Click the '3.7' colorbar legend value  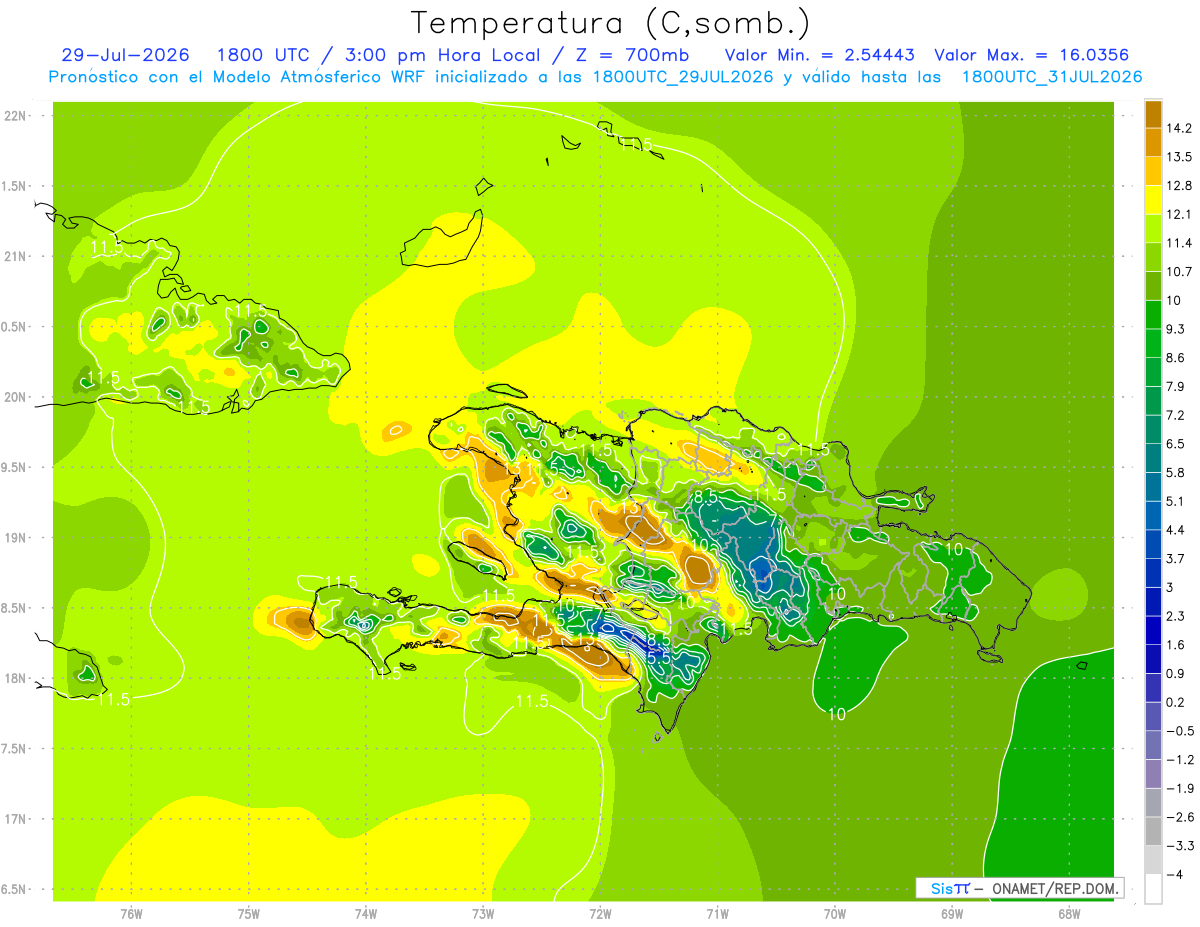[x=1175, y=559]
